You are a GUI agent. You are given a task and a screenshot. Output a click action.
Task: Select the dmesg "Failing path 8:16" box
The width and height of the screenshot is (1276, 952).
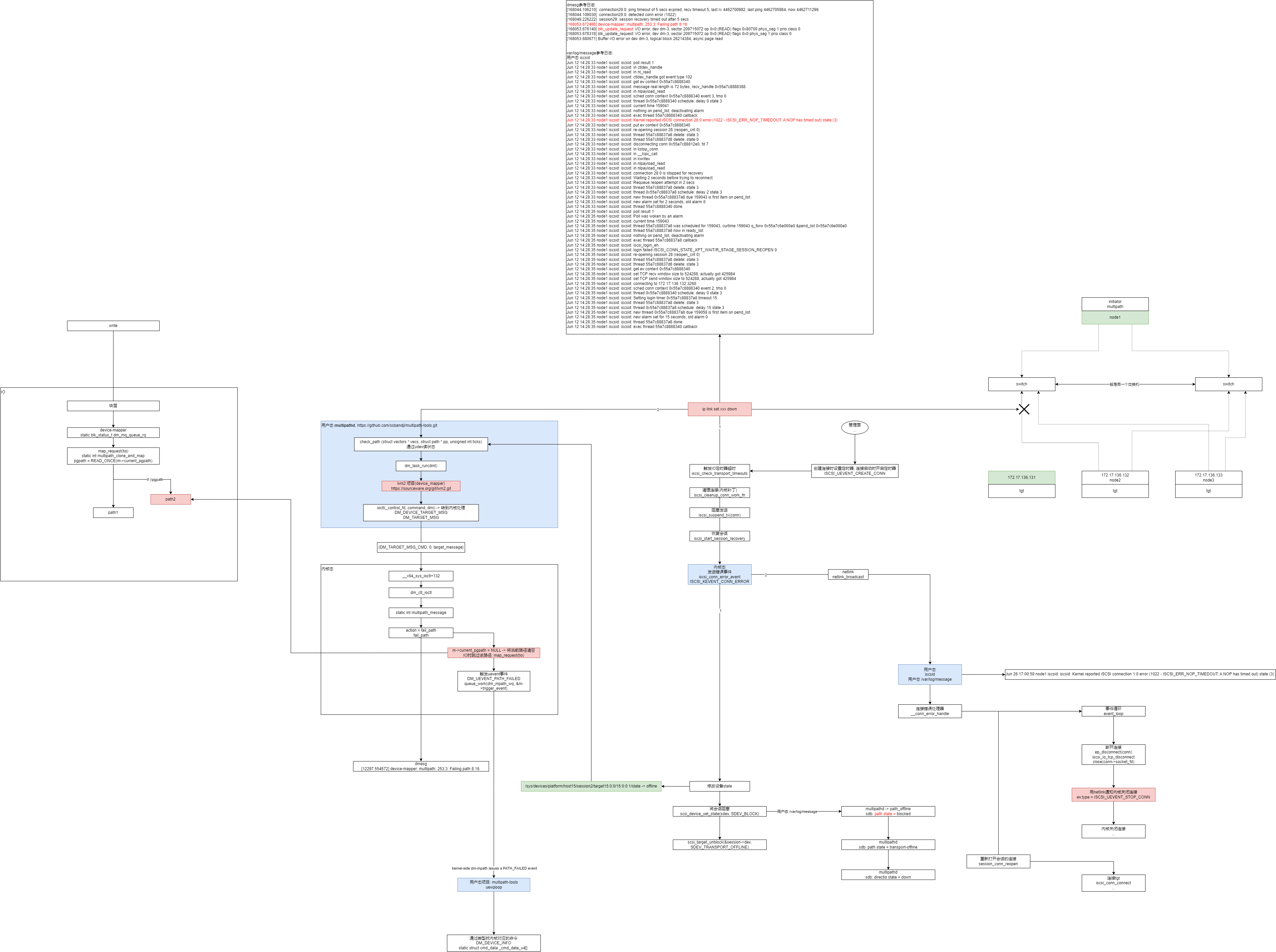pyautogui.click(x=421, y=766)
